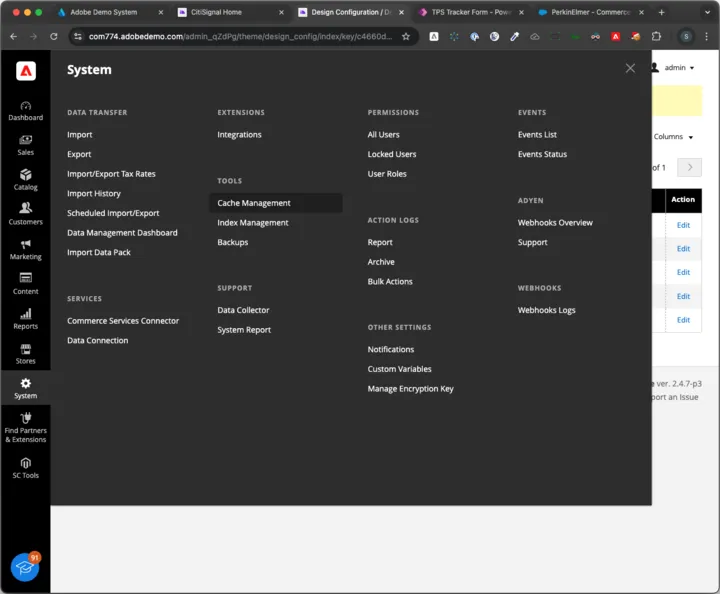Open Import Data Pack
The image size is (720, 594).
pos(99,252)
